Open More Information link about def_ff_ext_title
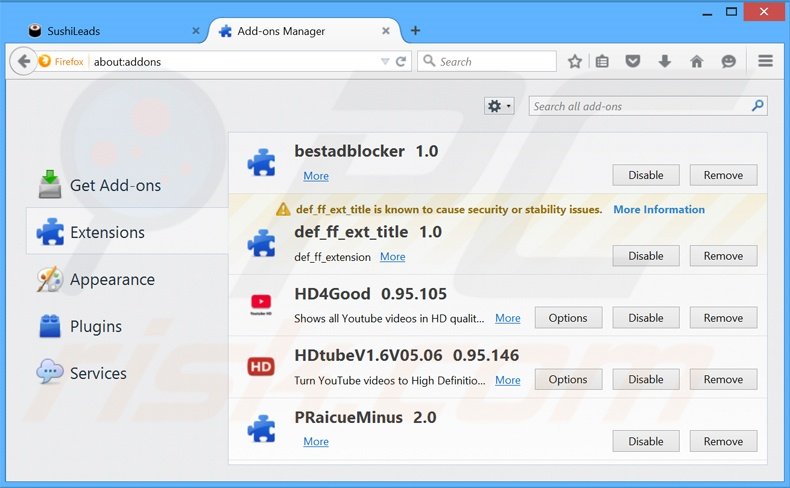 pos(659,210)
